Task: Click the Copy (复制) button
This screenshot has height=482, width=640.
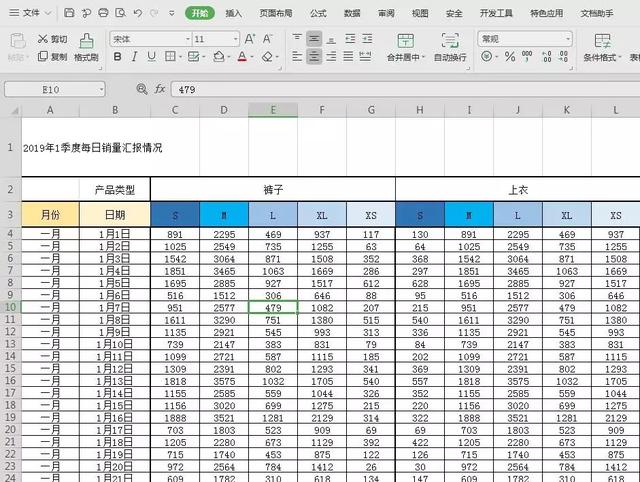Action: pos(52,56)
